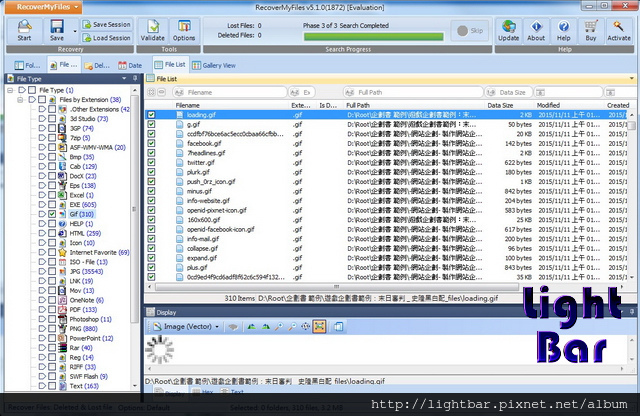640x416 pixels.
Task: Select the Rar (40) file type
Action: pyautogui.click(x=81, y=348)
